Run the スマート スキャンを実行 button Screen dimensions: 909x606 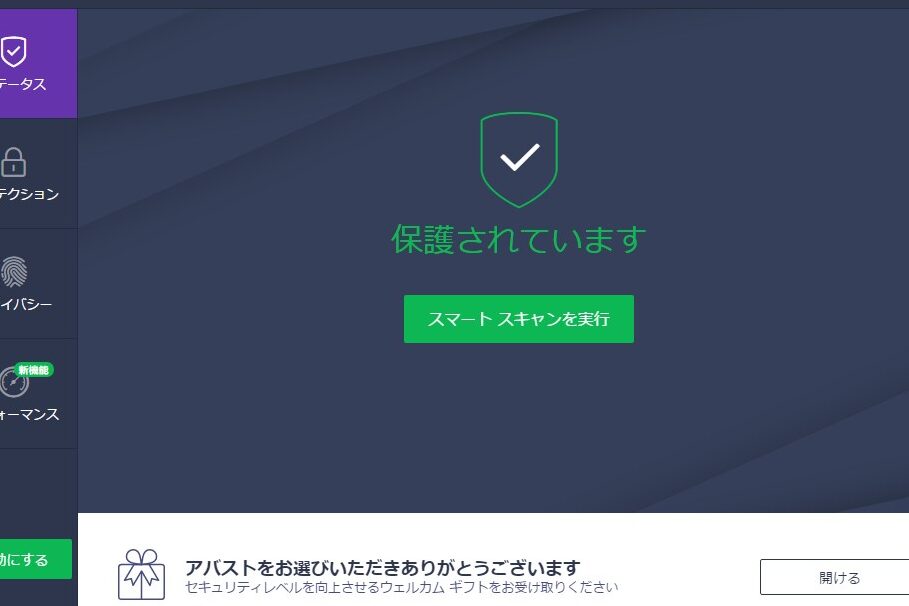point(519,319)
